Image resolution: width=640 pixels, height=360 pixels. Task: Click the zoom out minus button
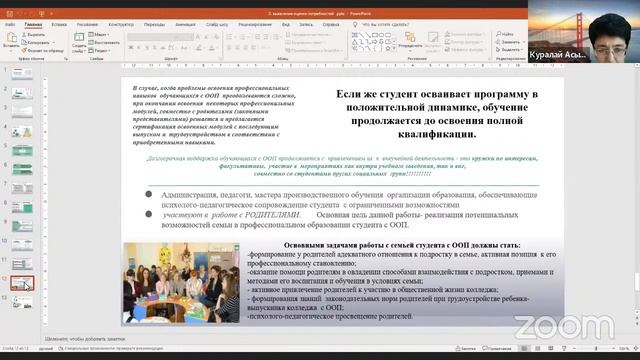click(x=574, y=349)
